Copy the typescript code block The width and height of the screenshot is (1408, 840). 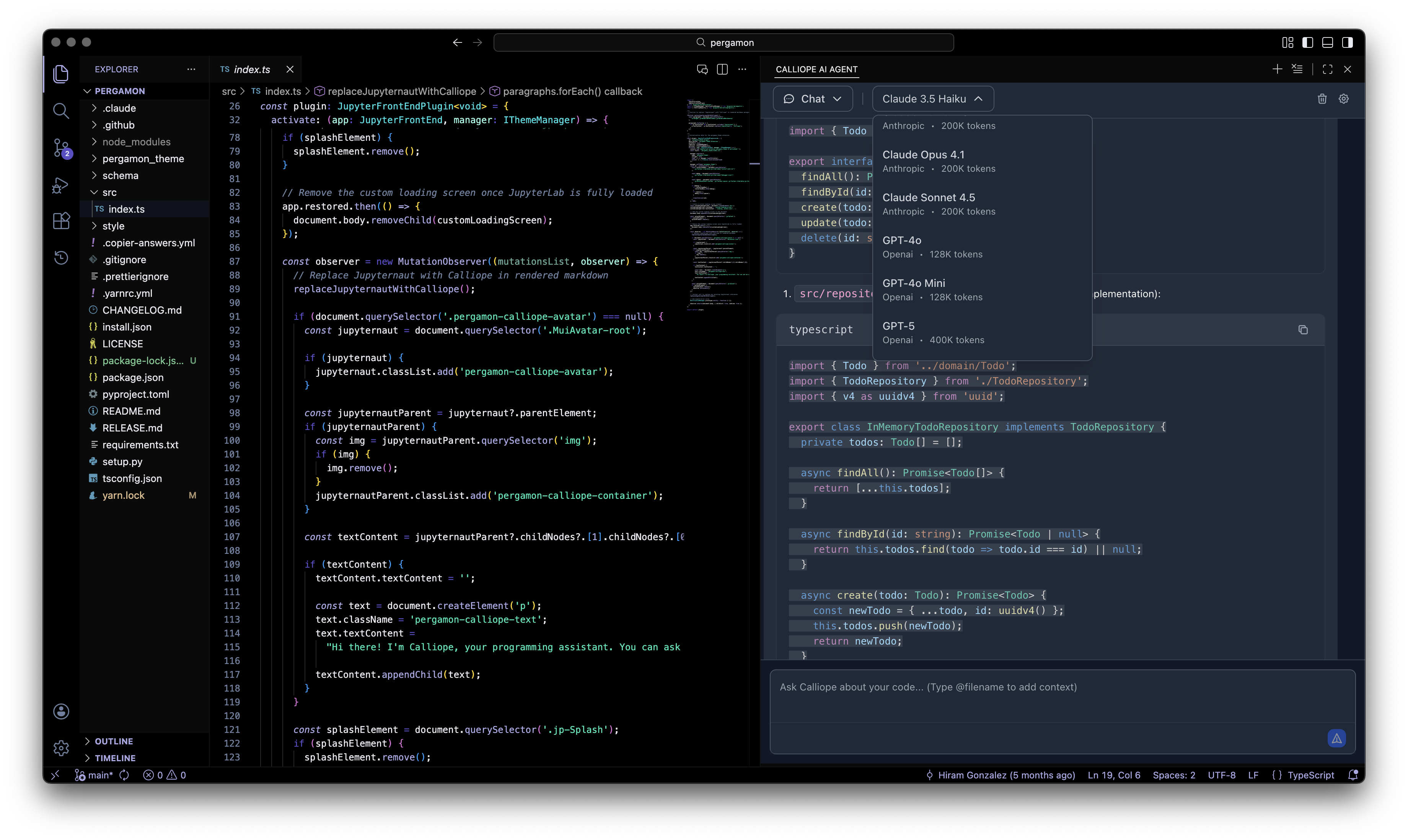(1303, 330)
